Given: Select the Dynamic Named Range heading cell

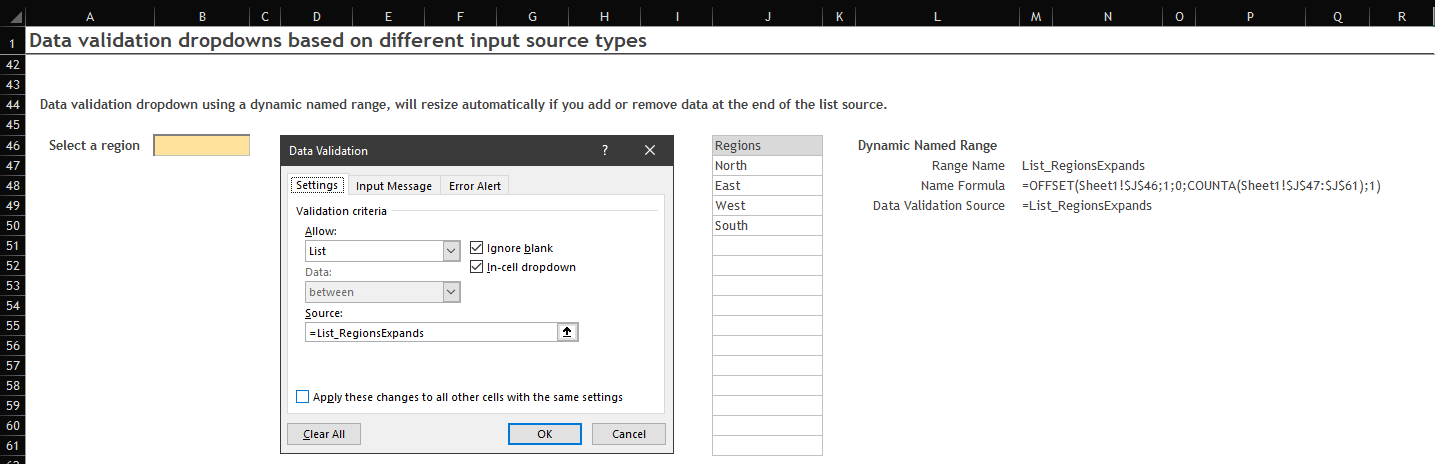Looking at the screenshot, I should tap(927, 146).
